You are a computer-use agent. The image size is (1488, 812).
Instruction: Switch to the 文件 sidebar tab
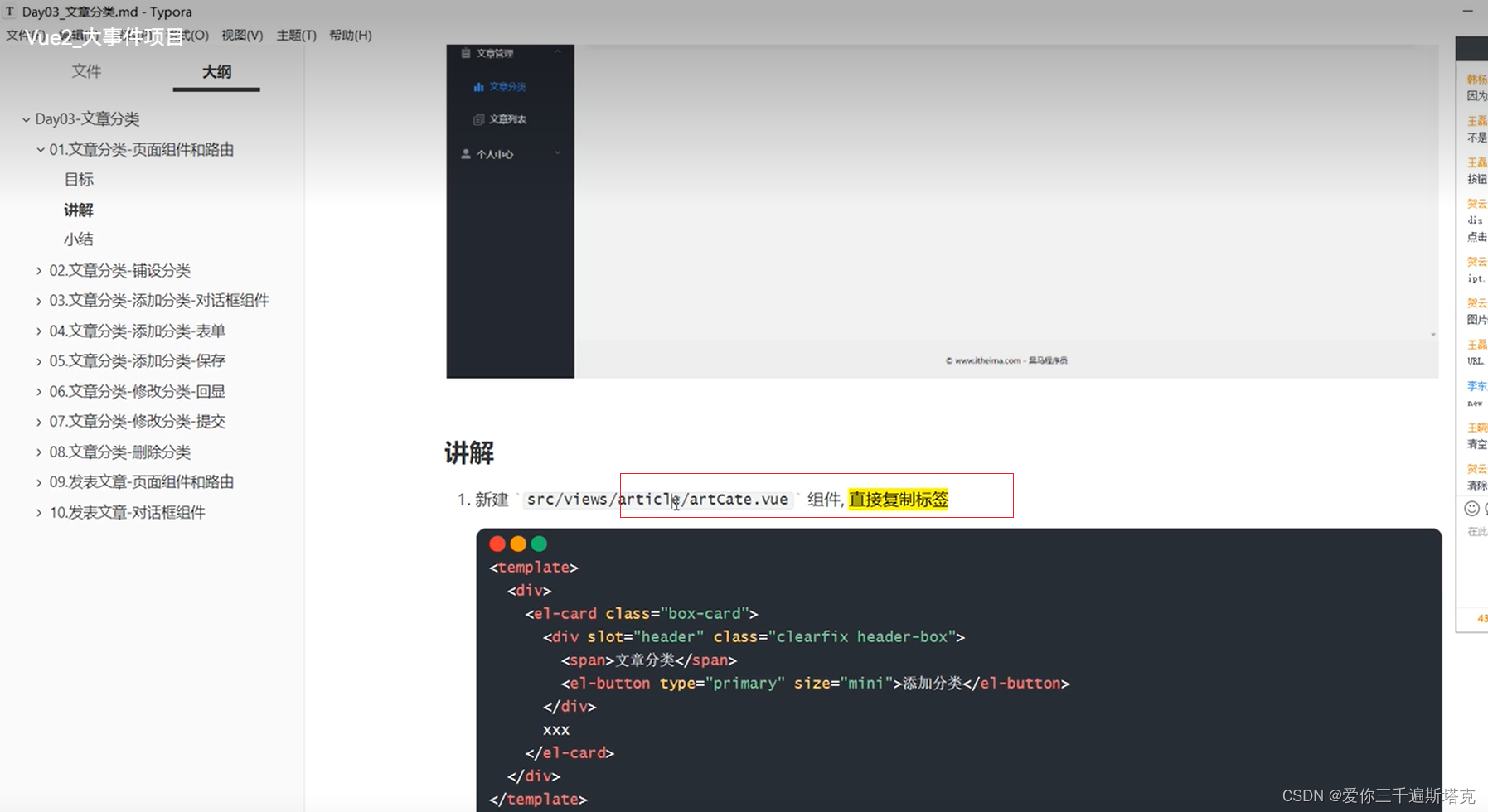coord(86,71)
